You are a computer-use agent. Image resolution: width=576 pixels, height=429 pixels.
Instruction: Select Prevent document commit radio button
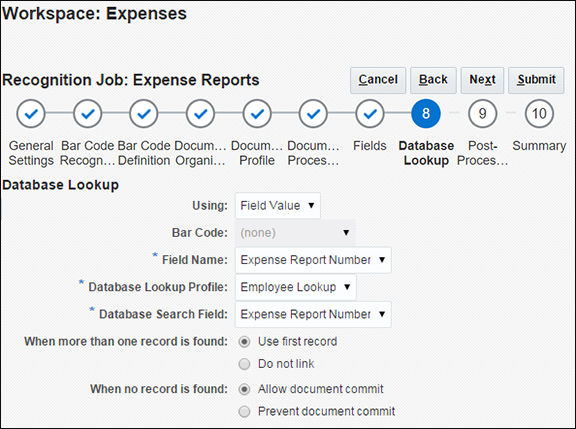pyautogui.click(x=244, y=411)
